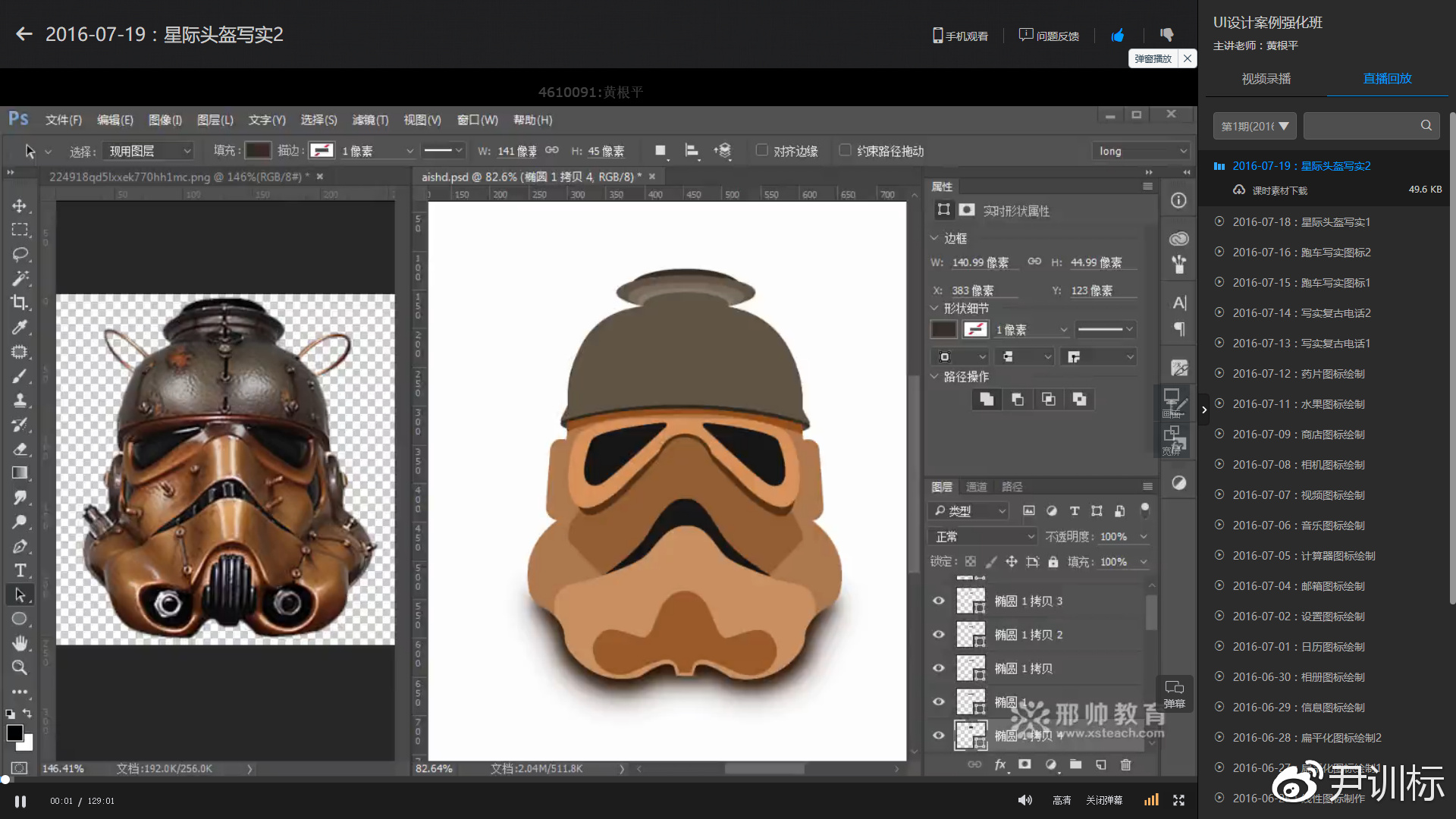This screenshot has width=1456, height=819.
Task: Click the 问题反馈 link
Action: 1049,36
